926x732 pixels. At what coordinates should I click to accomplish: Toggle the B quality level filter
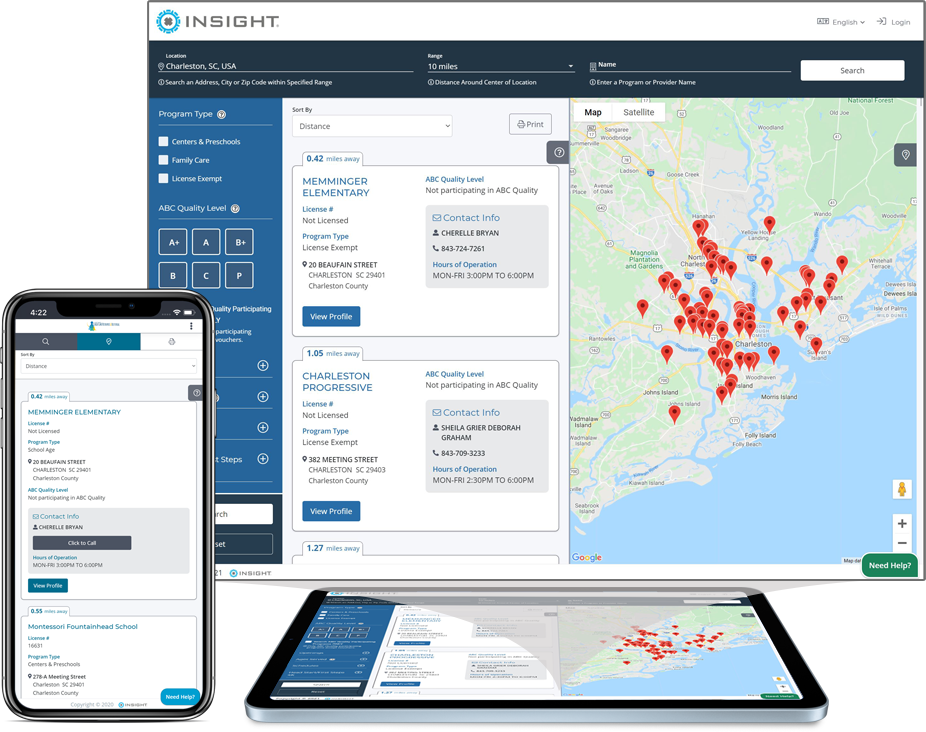click(x=173, y=275)
